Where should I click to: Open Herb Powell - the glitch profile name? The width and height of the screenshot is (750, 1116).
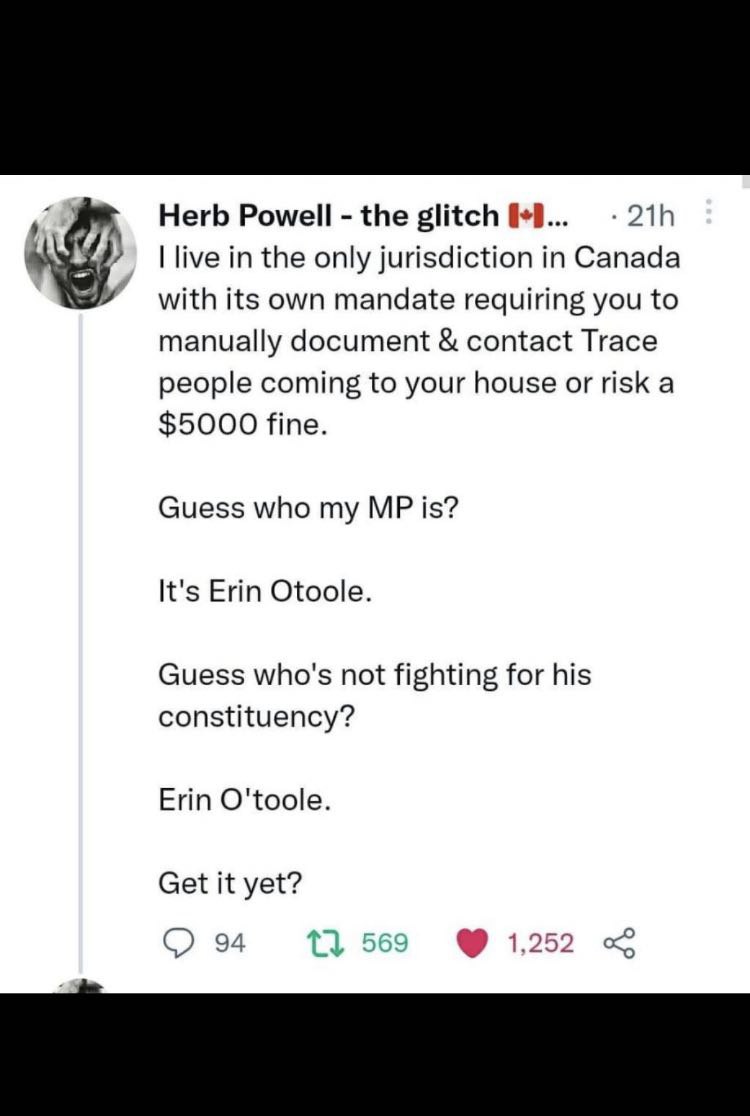pos(329,215)
